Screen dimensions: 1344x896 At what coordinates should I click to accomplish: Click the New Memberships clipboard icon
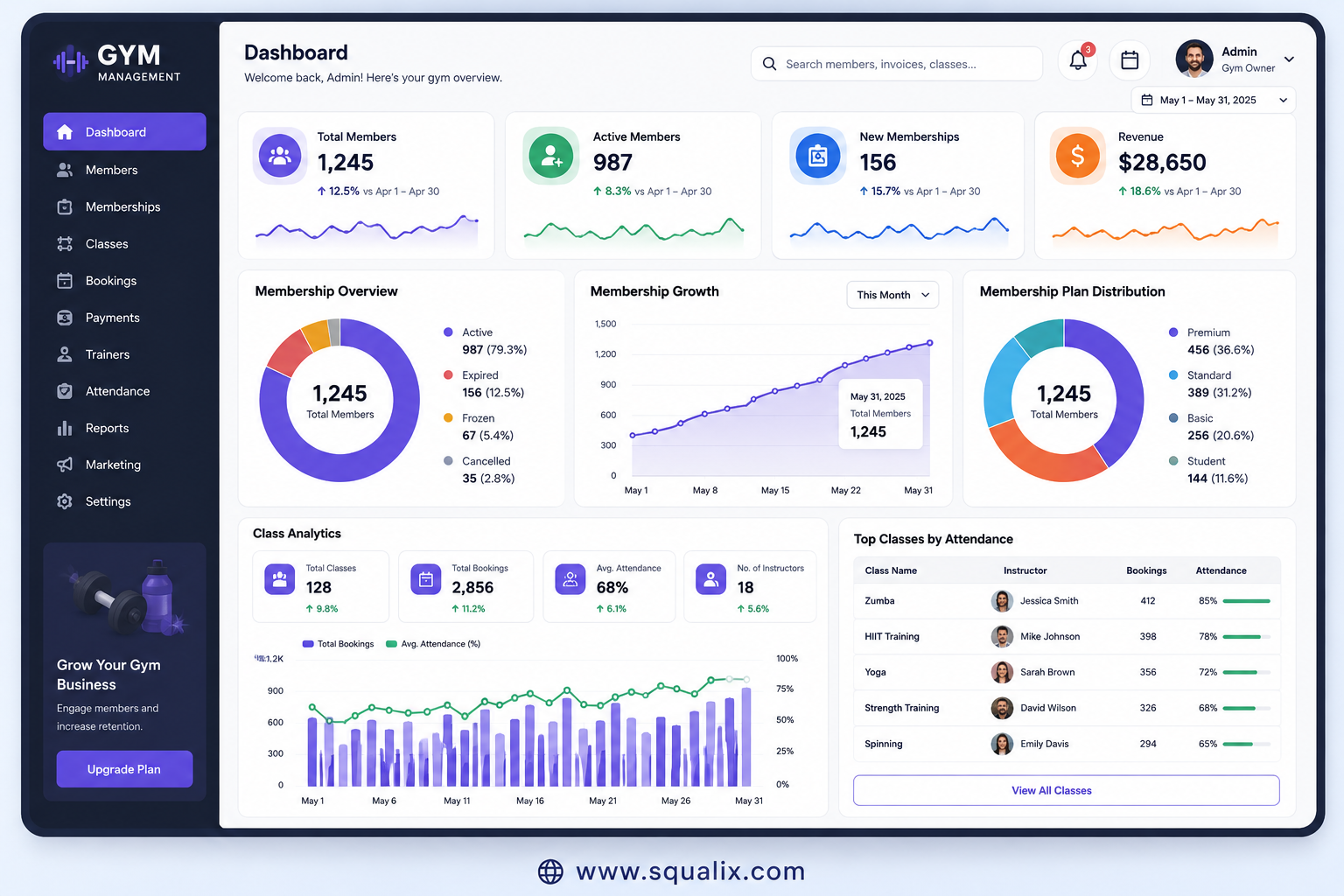tap(817, 156)
